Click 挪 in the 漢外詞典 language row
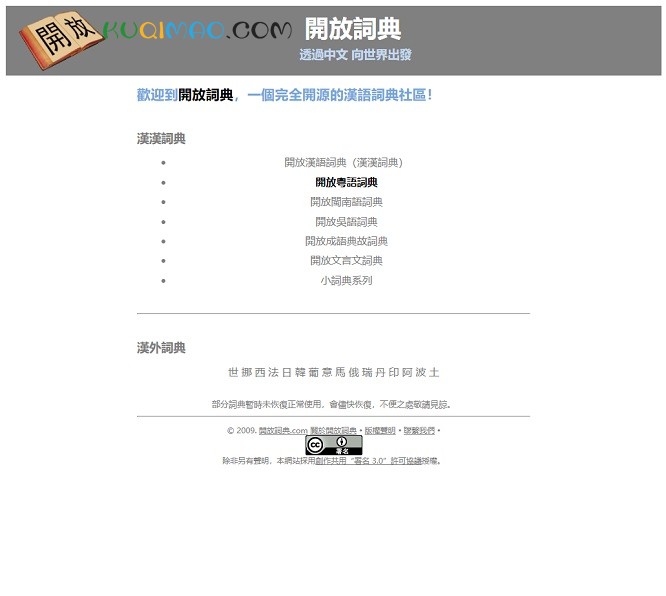666x596 pixels. tap(247, 373)
